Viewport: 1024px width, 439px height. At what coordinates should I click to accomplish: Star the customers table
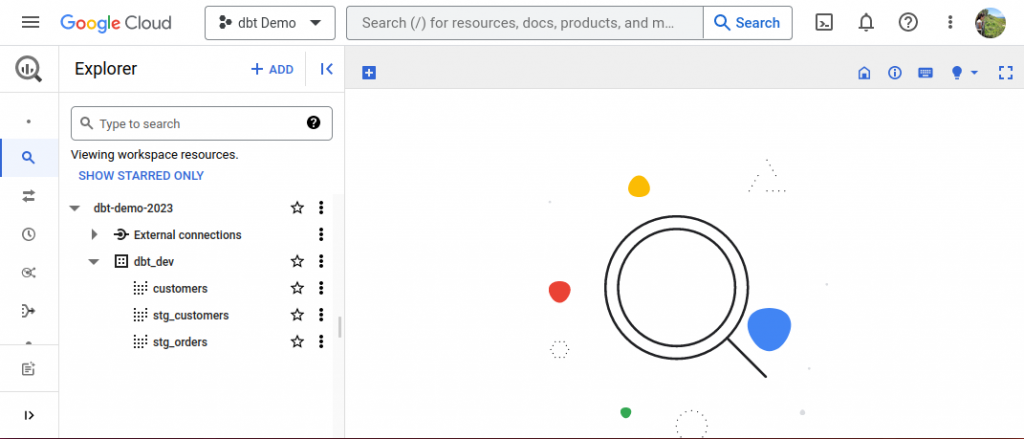[x=297, y=288]
